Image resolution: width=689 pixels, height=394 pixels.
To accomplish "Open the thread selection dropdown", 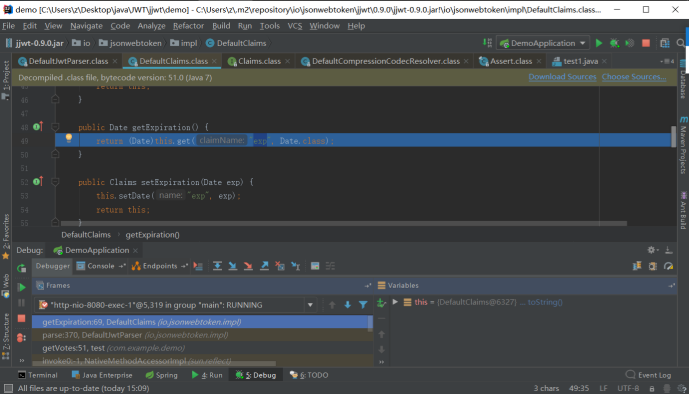I will [x=310, y=305].
